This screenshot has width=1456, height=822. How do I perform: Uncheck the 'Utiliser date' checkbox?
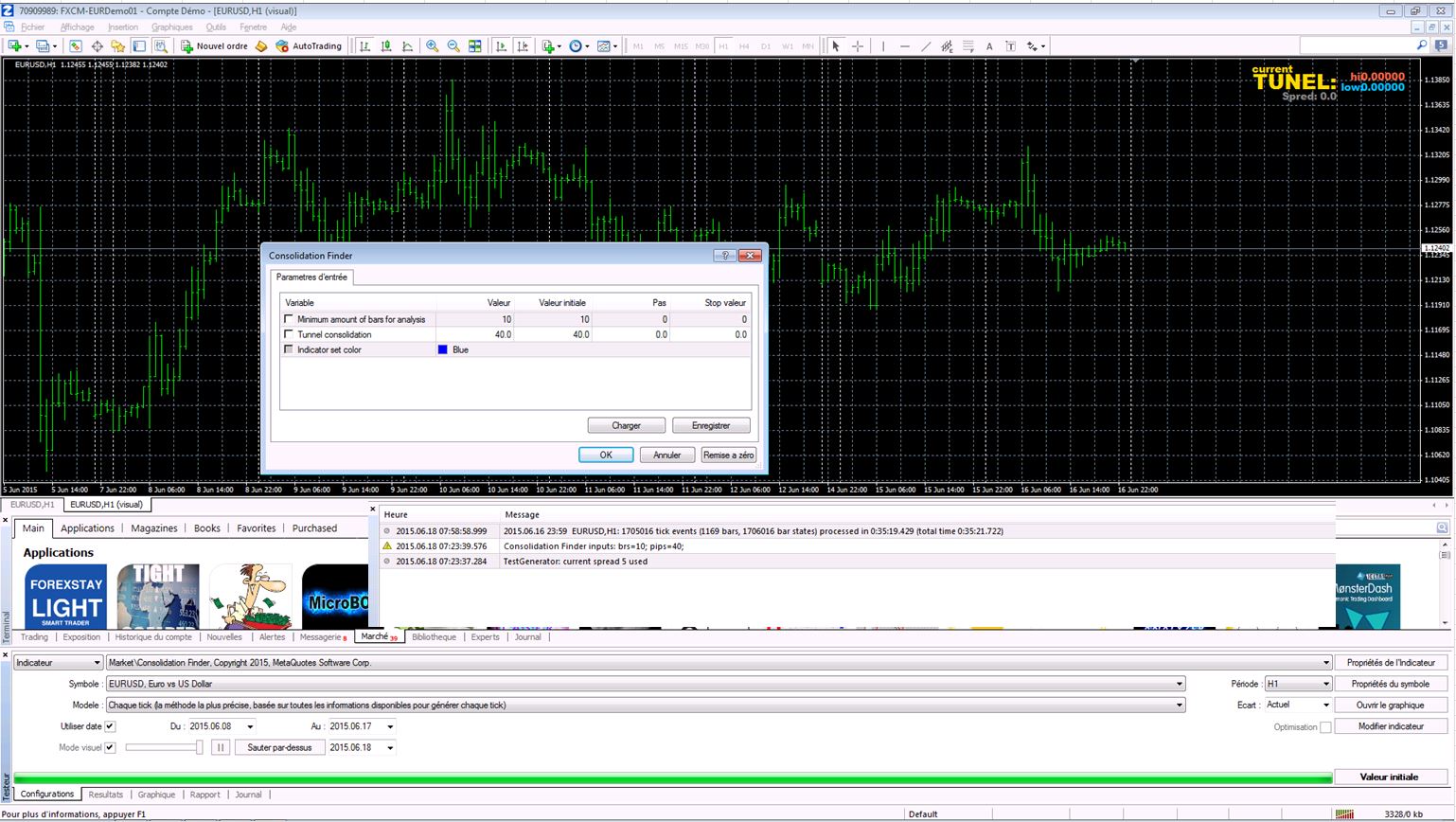click(x=110, y=726)
